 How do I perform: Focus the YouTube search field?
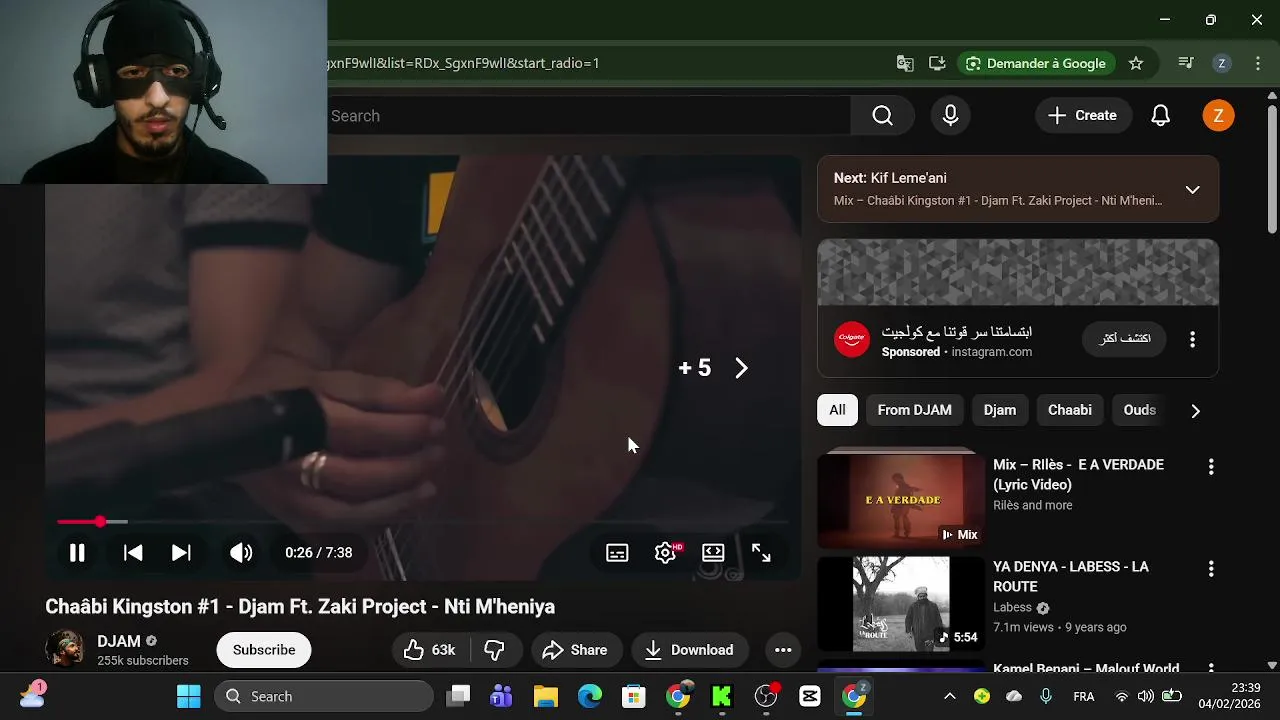point(589,116)
